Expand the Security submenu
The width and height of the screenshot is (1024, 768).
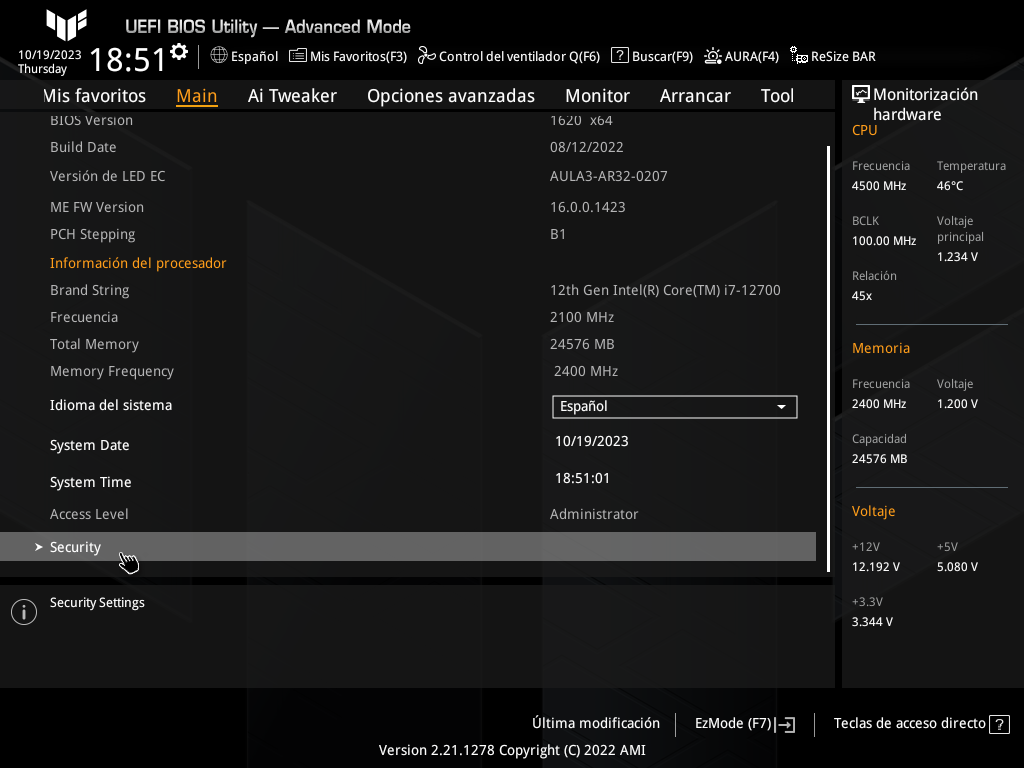click(x=76, y=547)
